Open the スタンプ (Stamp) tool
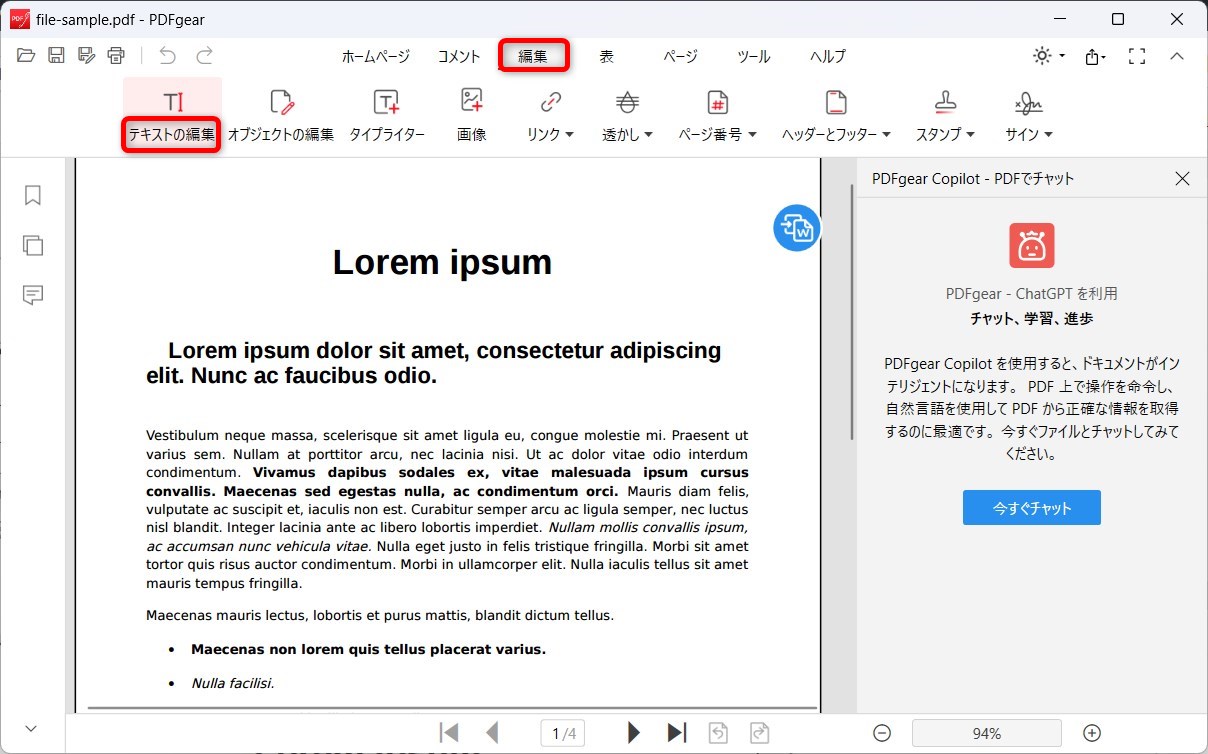The height and width of the screenshot is (754, 1208). tap(941, 112)
